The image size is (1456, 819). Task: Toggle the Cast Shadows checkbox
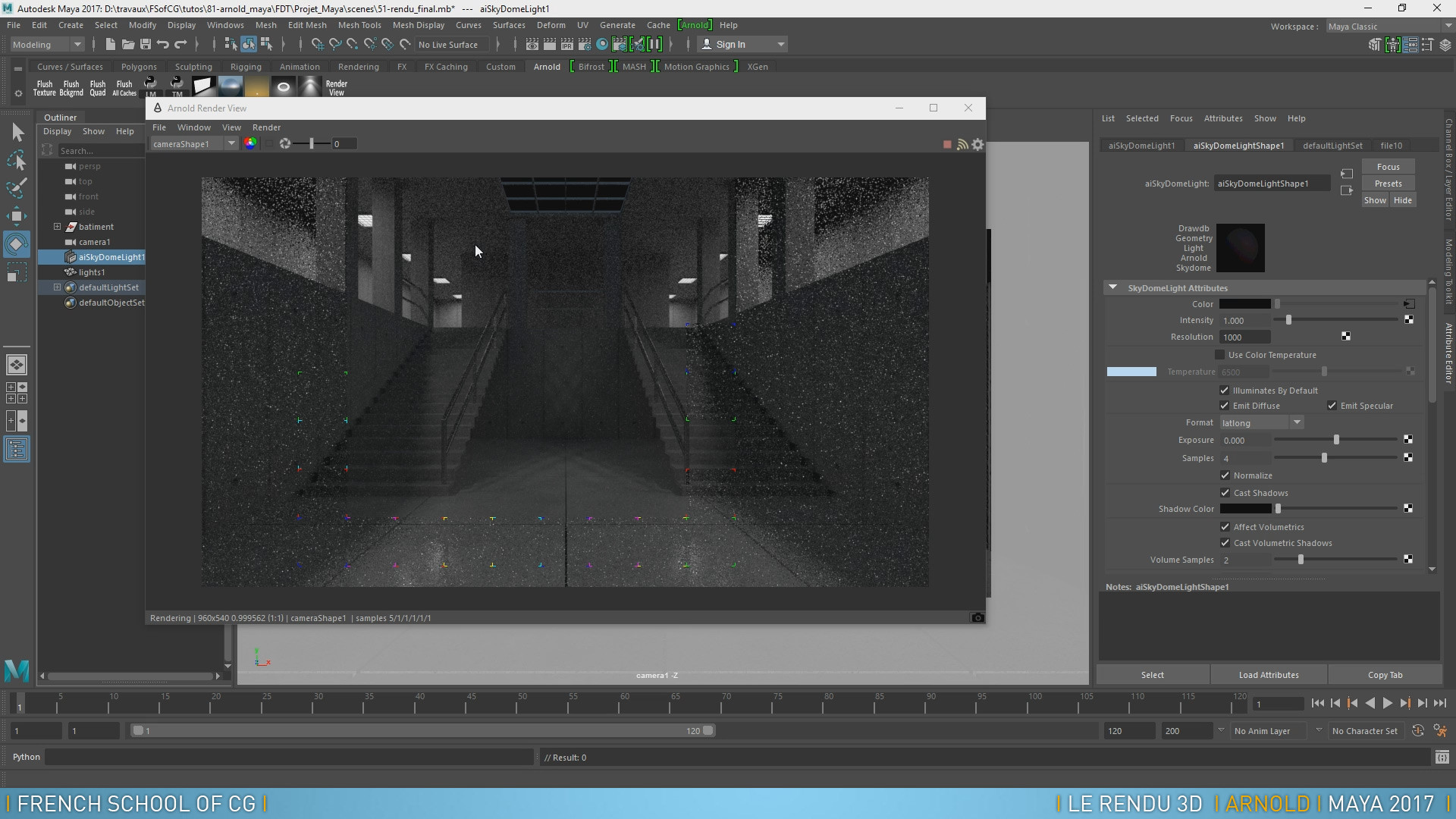[1225, 493]
